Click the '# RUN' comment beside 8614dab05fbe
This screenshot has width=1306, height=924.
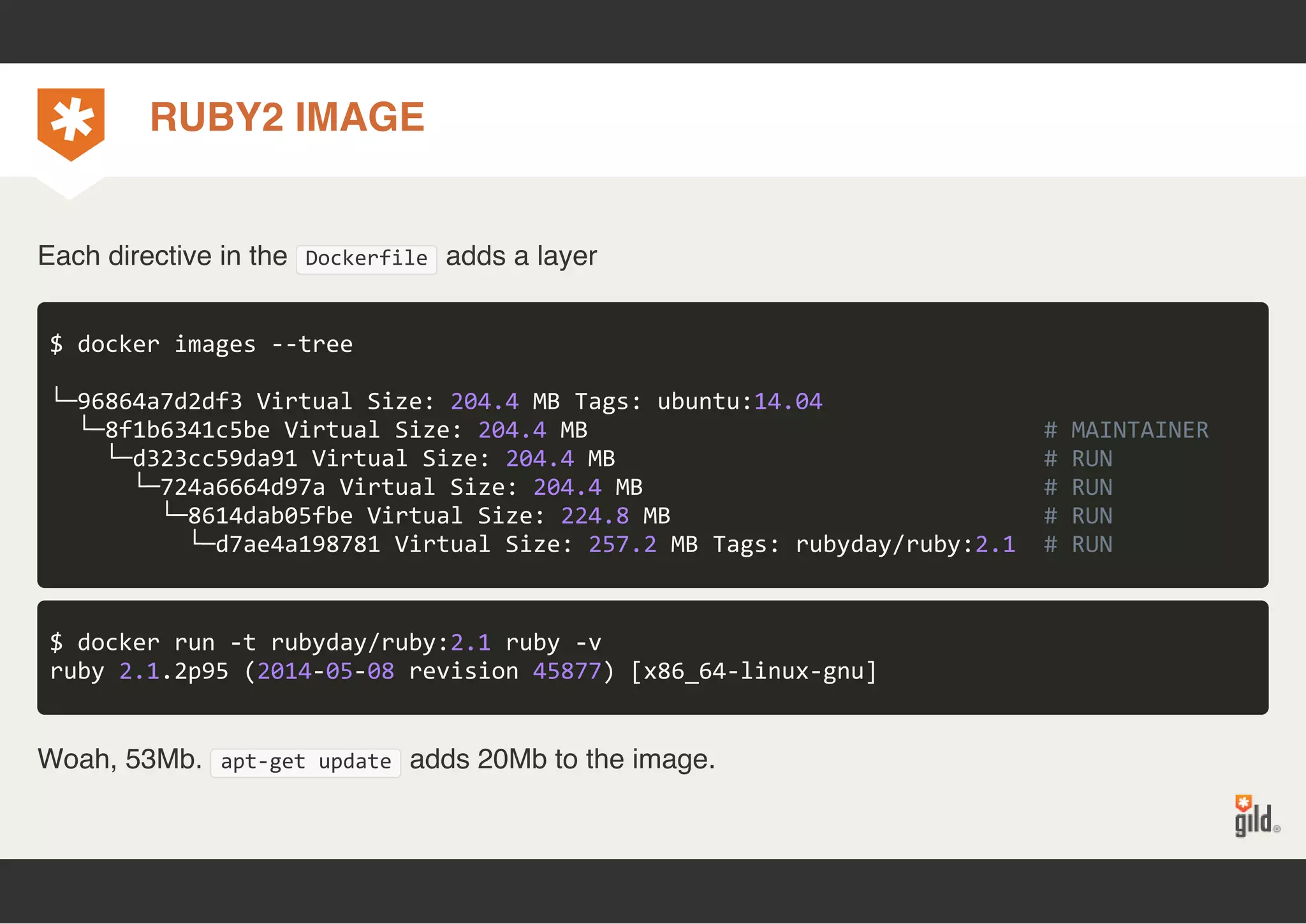1078,516
